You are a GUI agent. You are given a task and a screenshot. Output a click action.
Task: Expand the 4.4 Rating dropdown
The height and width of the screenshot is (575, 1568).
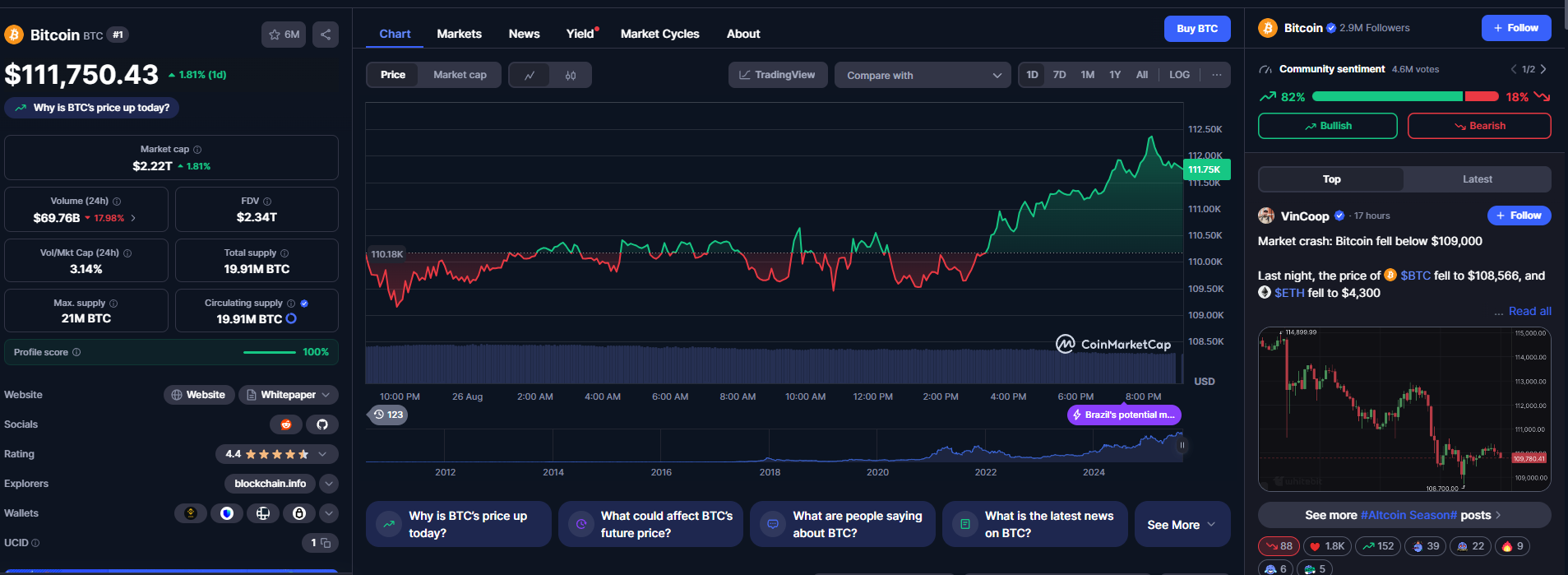[276, 454]
